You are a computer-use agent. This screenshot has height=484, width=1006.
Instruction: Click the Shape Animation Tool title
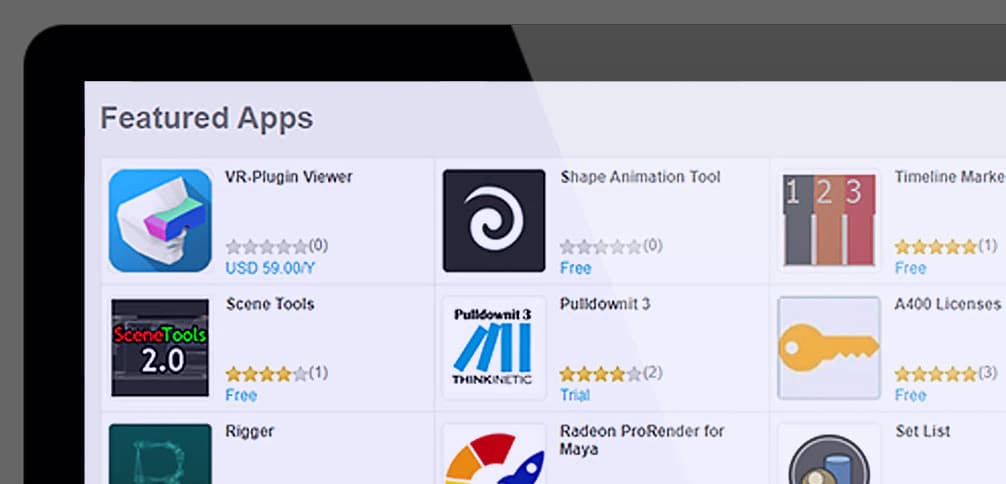point(640,177)
